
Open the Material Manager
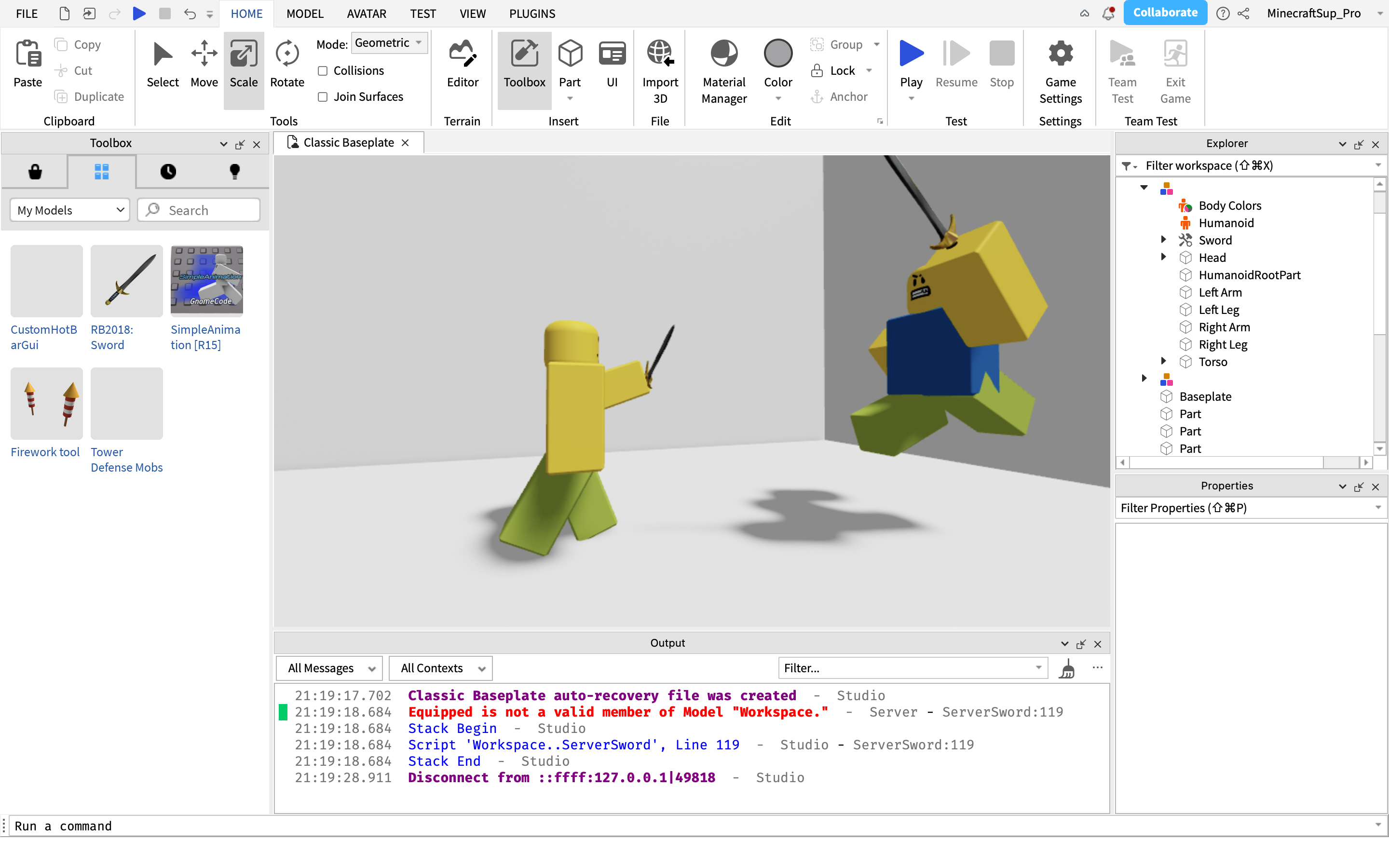[x=724, y=71]
